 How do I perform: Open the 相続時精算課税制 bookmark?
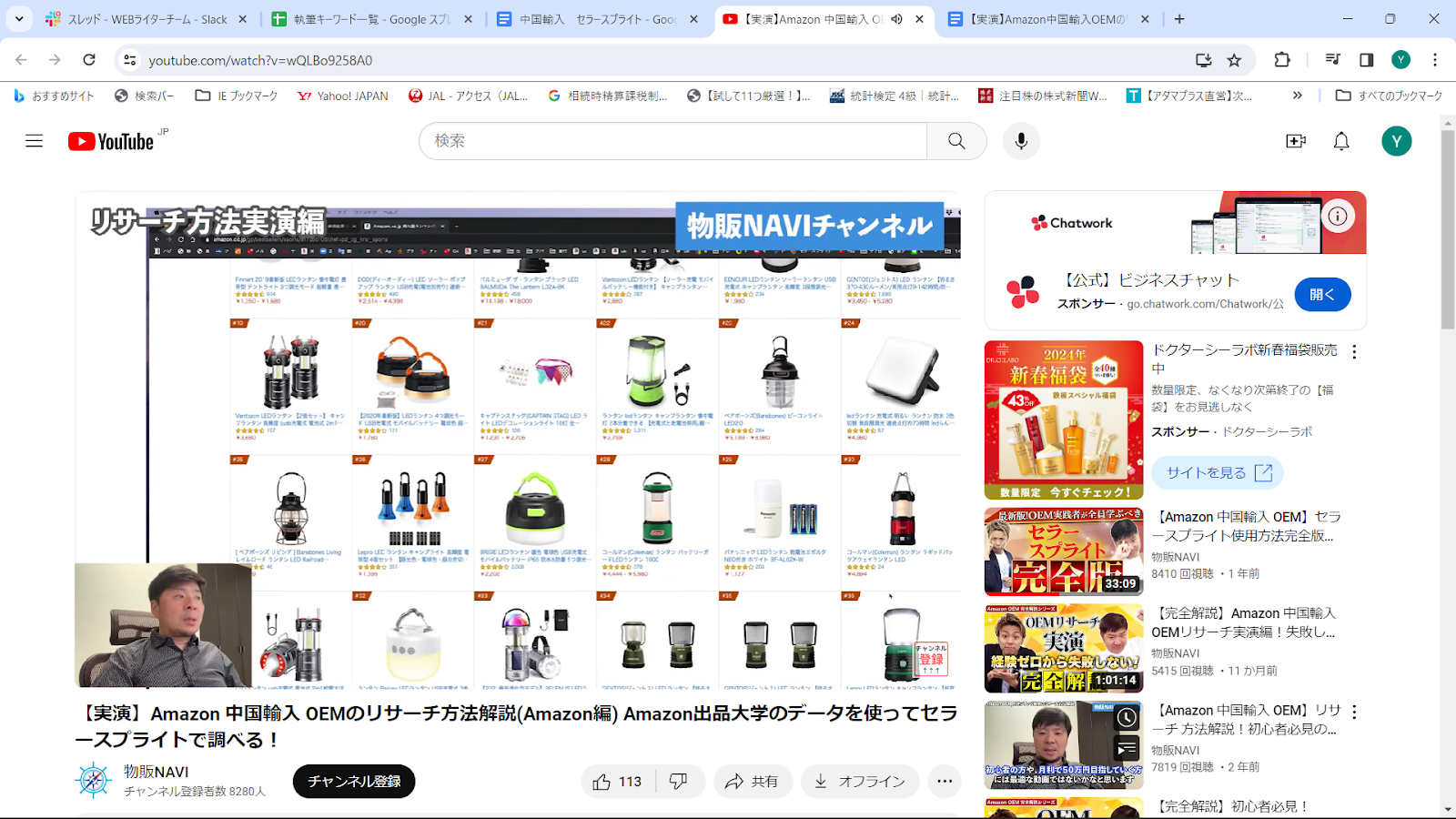[608, 96]
